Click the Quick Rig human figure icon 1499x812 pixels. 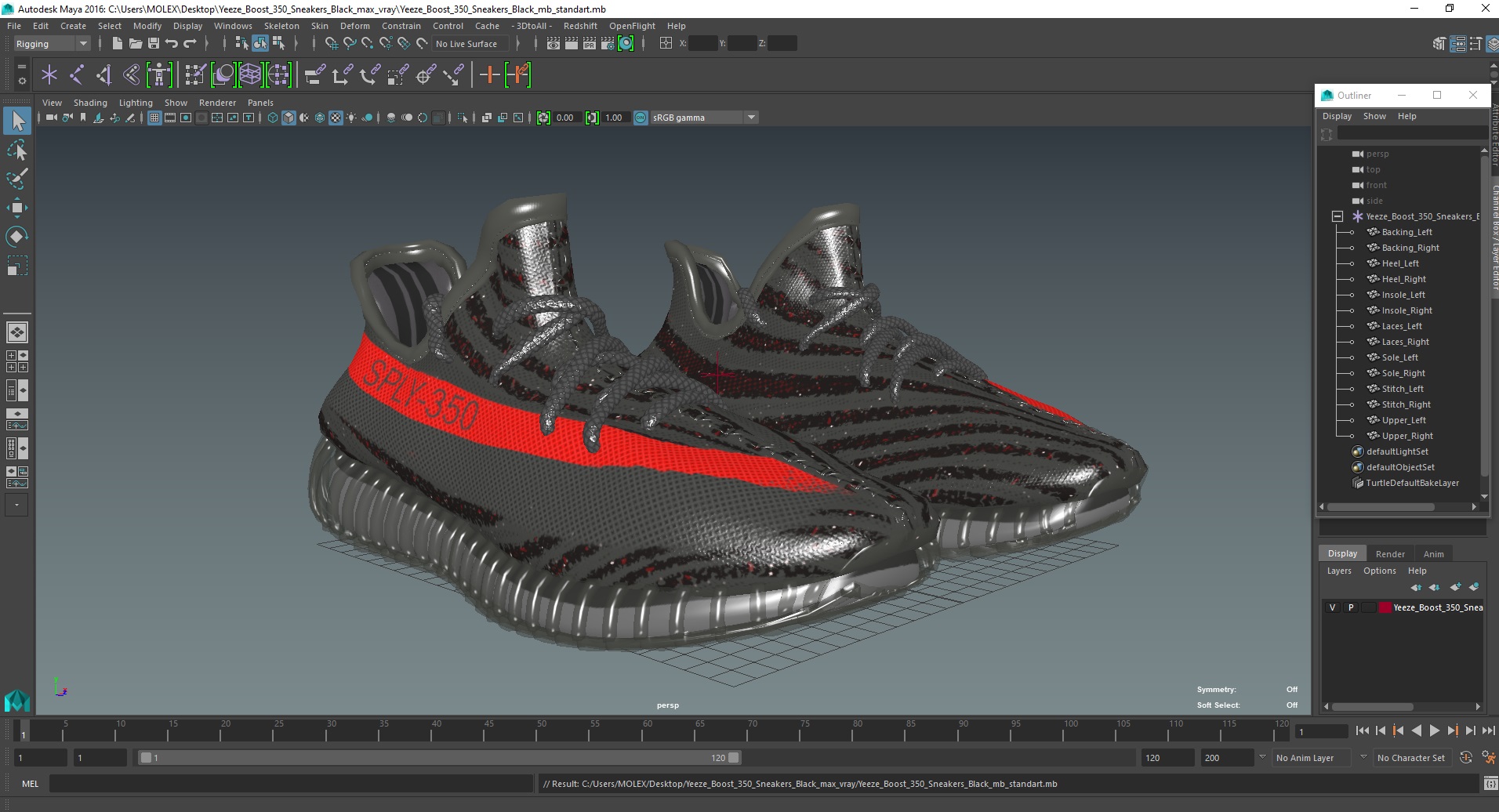(159, 75)
